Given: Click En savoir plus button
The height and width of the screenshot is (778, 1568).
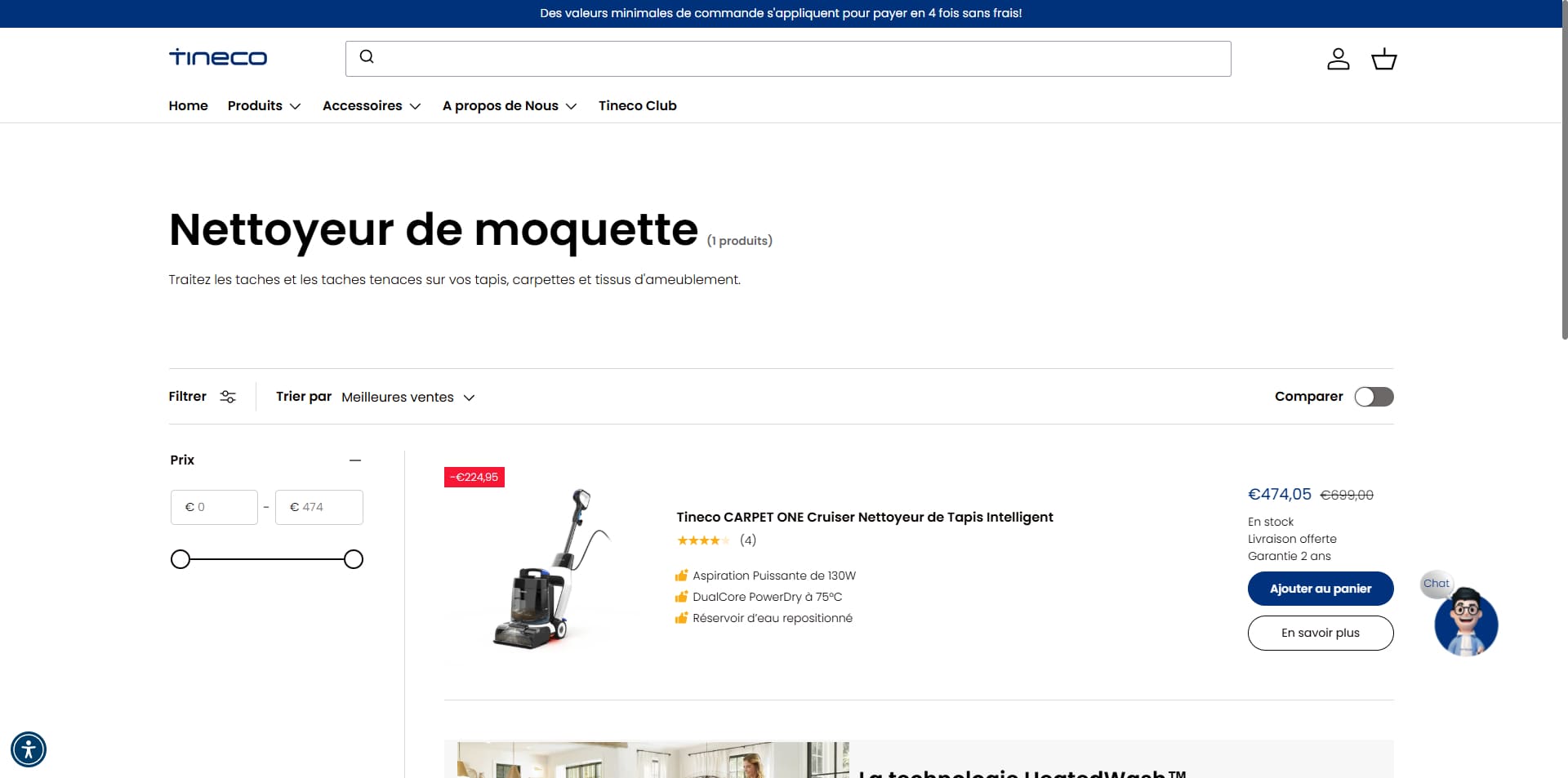Looking at the screenshot, I should tap(1321, 633).
